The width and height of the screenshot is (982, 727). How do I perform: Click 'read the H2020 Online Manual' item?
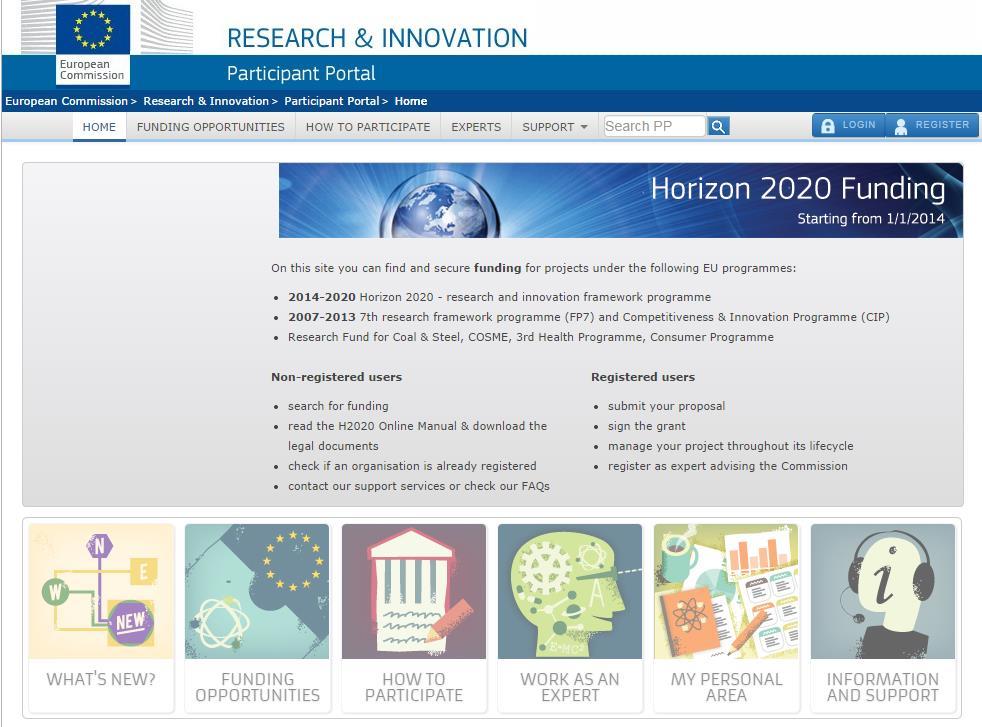[x=417, y=436]
